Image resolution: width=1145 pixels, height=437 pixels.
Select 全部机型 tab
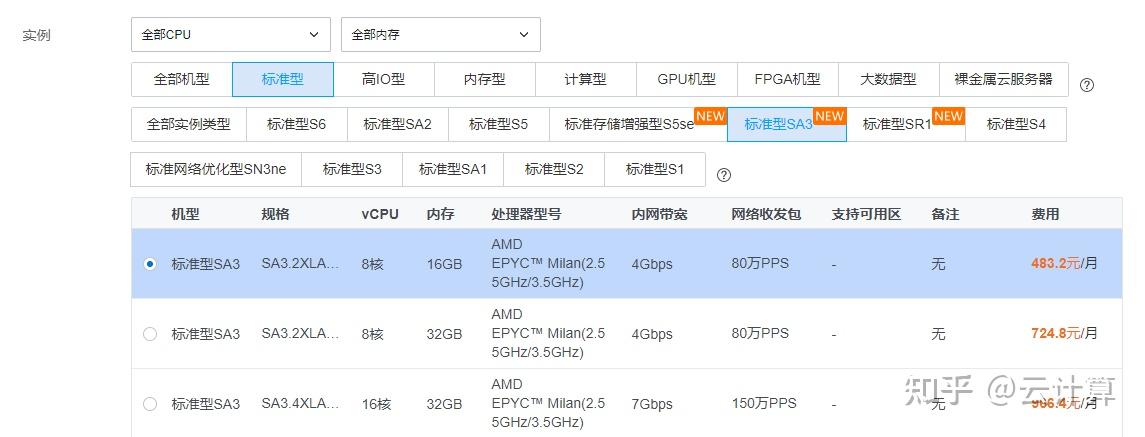tap(181, 79)
